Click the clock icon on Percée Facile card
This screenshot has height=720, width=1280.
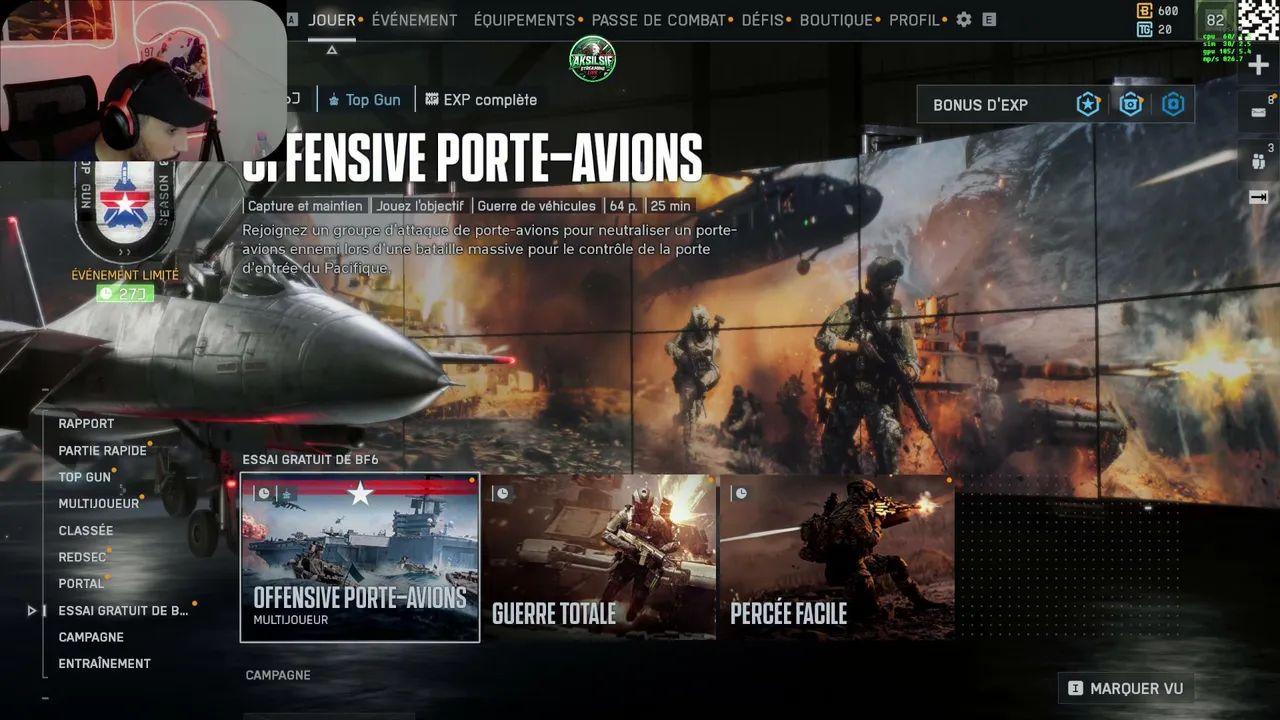(742, 493)
